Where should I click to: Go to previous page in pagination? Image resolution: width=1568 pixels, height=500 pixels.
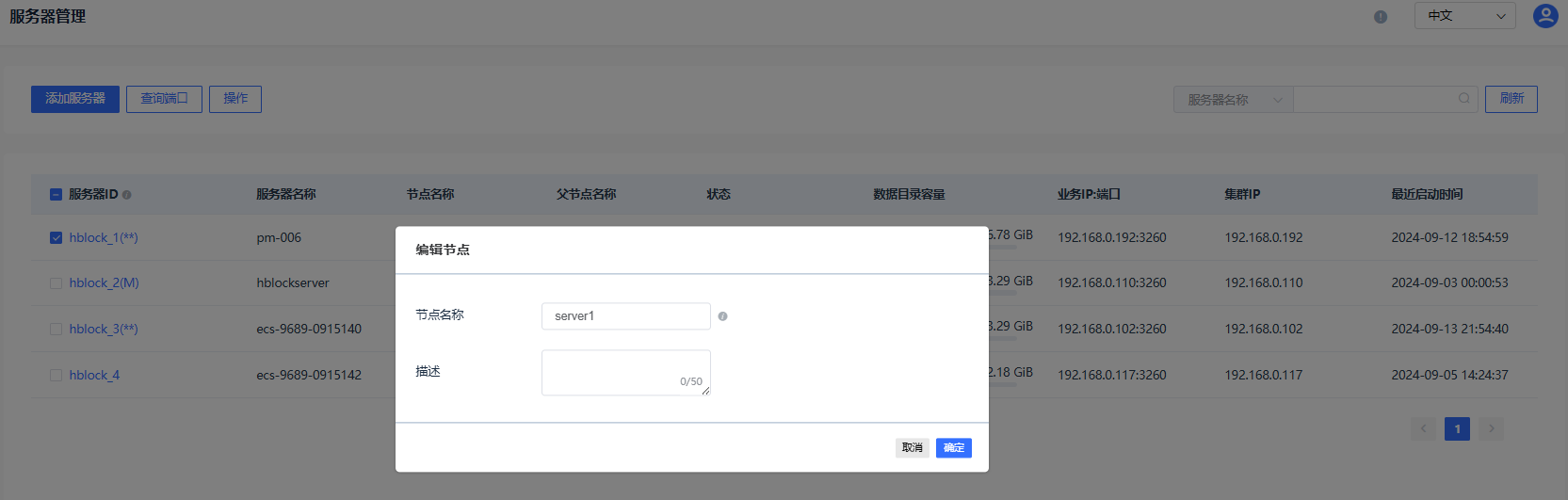coord(1424,429)
